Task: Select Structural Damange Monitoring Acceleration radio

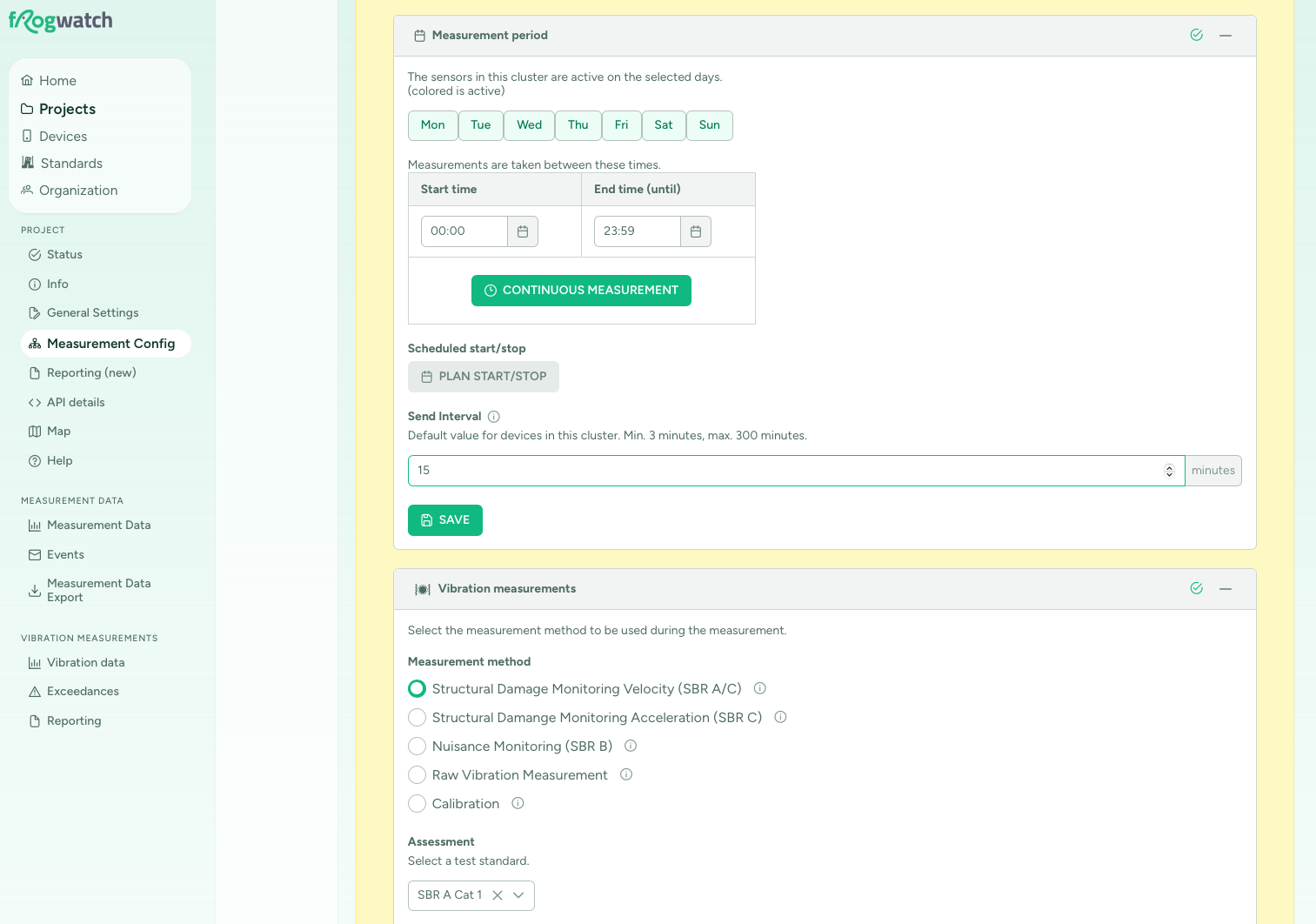Action: pyautogui.click(x=418, y=718)
